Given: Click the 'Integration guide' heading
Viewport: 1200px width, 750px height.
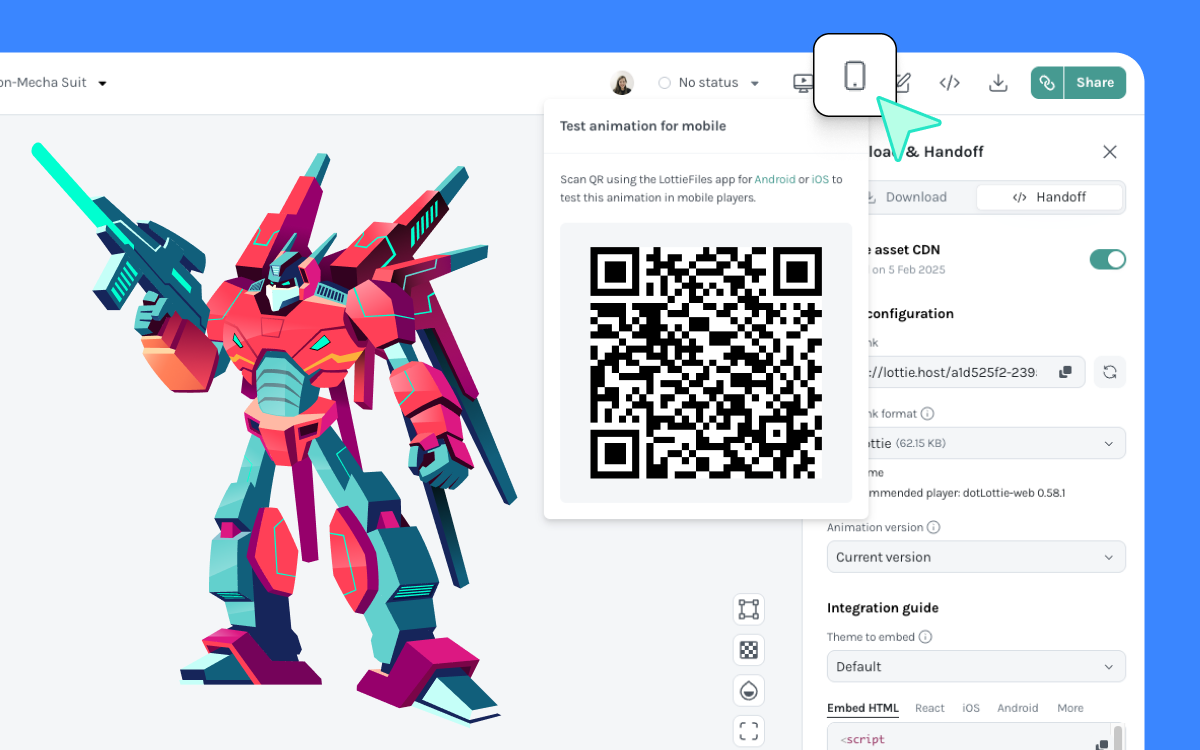Looking at the screenshot, I should pos(883,608).
